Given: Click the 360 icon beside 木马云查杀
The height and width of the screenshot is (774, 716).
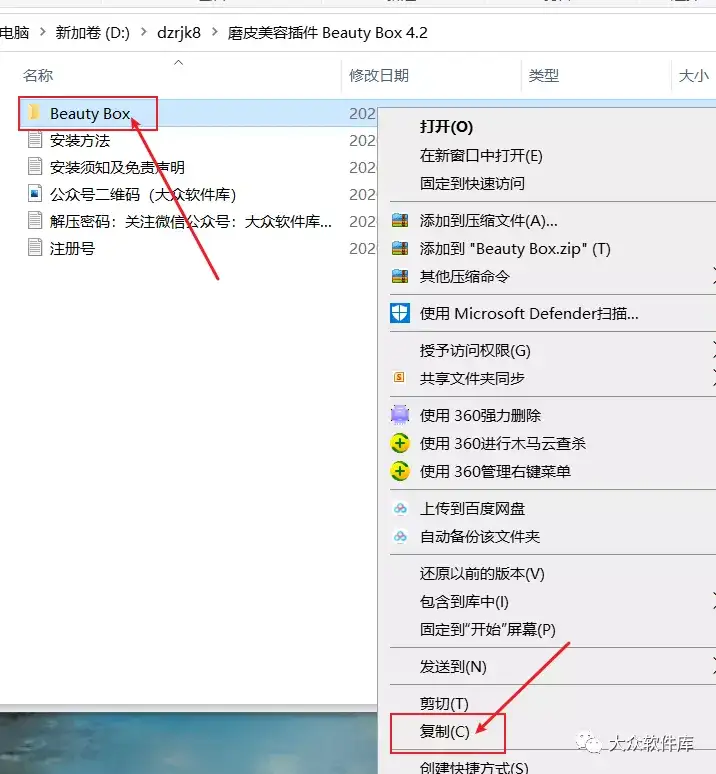Looking at the screenshot, I should click(400, 443).
